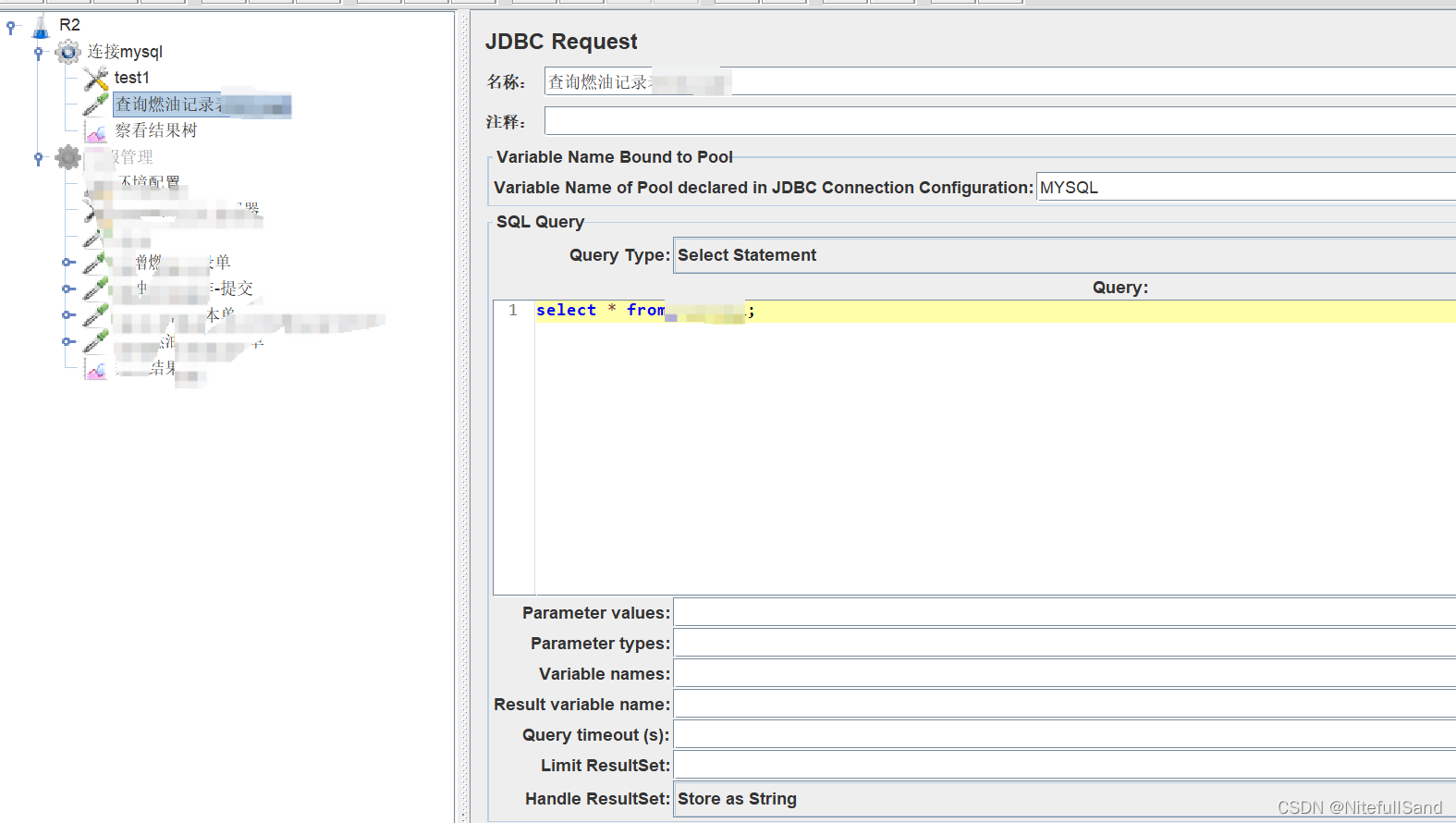The image size is (1456, 823).
Task: Open the Handle ResultSet dropdown showing Store as String
Action: 1065,799
